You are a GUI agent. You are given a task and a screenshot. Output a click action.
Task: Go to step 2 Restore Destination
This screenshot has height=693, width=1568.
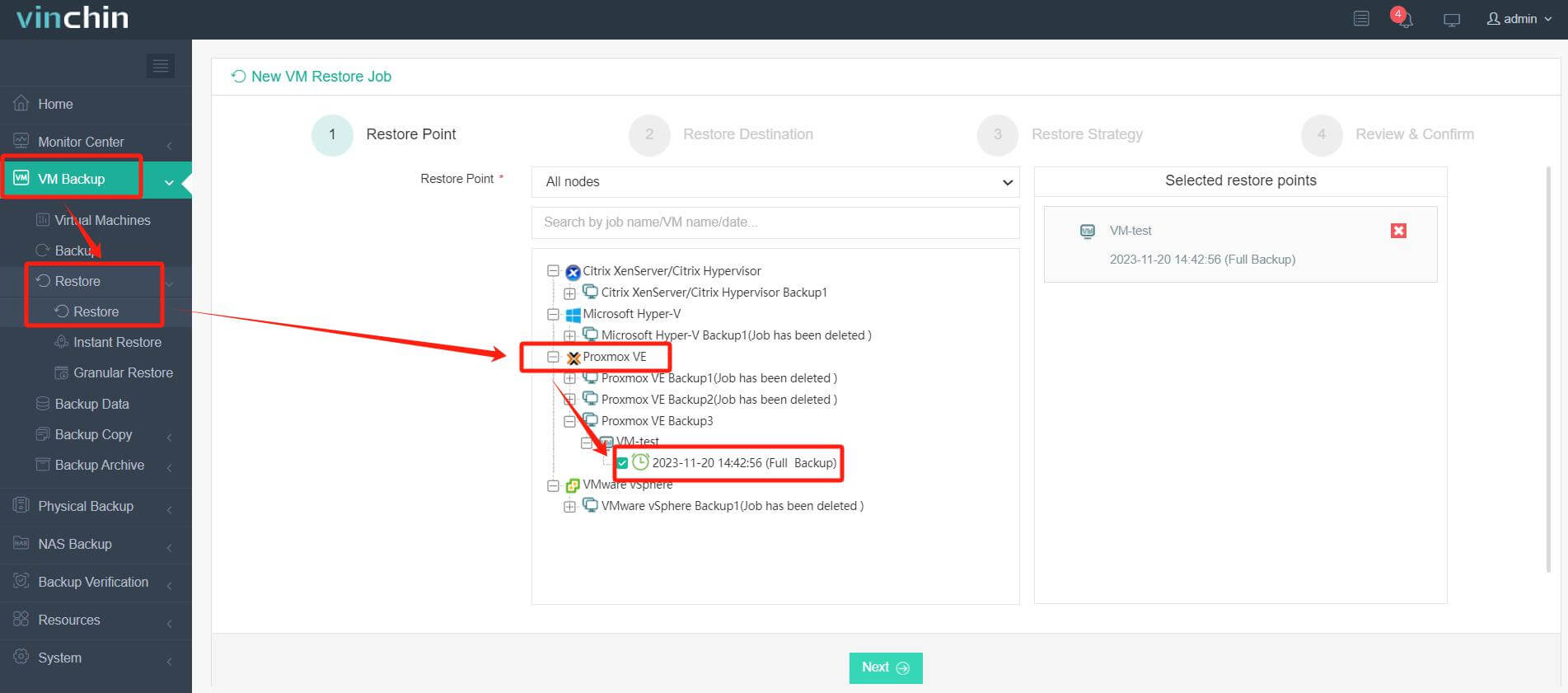coord(721,134)
